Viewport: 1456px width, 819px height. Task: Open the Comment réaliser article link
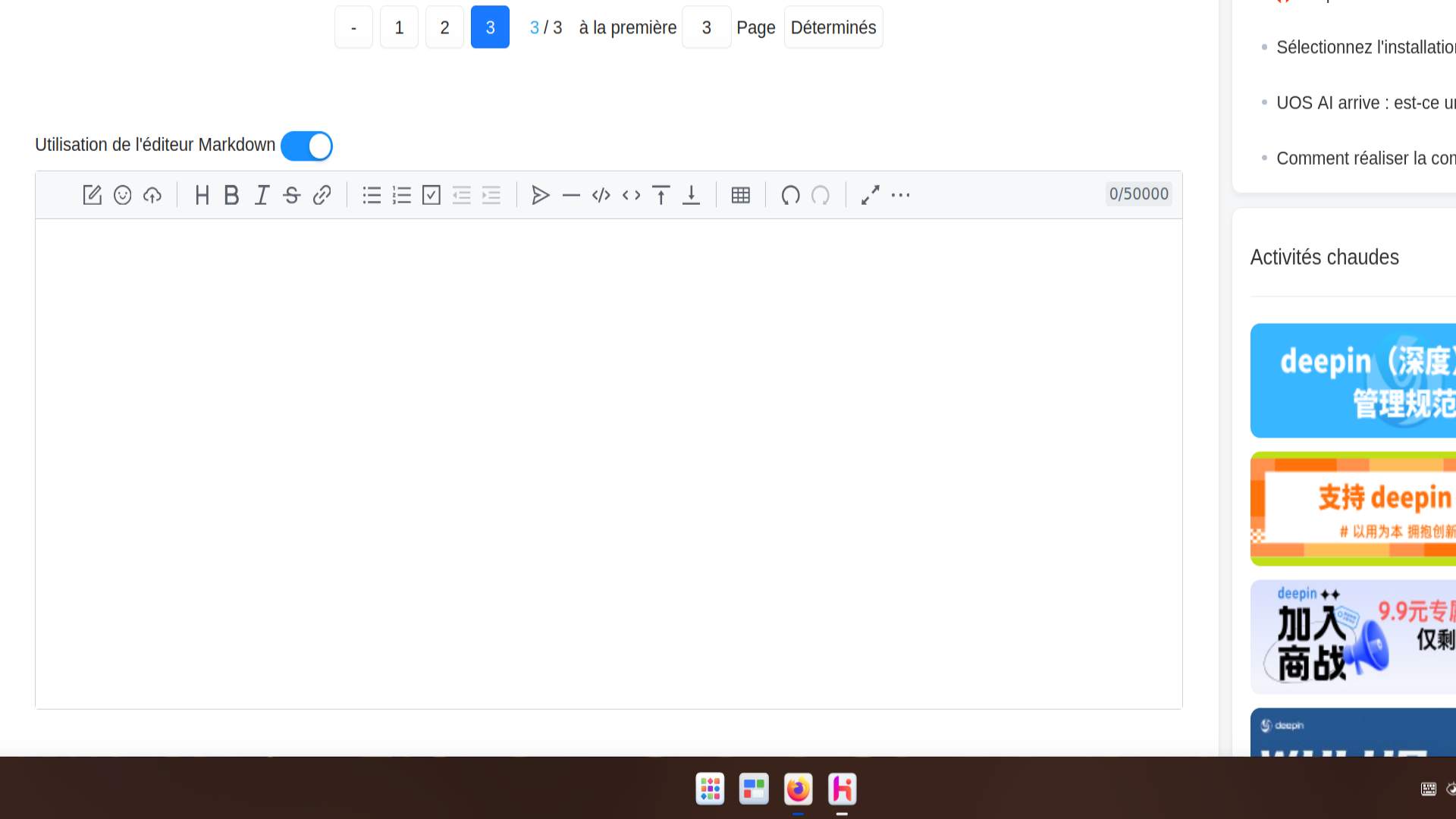1366,158
